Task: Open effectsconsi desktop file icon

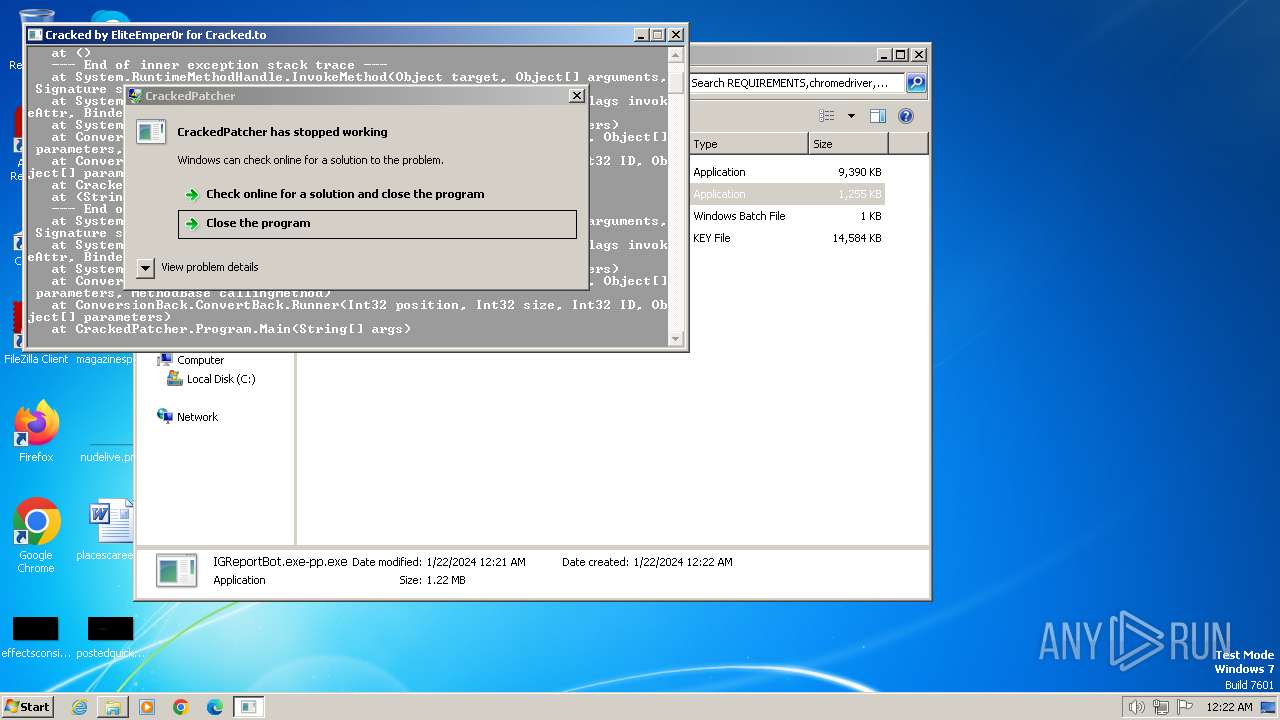Action: pyautogui.click(x=36, y=638)
